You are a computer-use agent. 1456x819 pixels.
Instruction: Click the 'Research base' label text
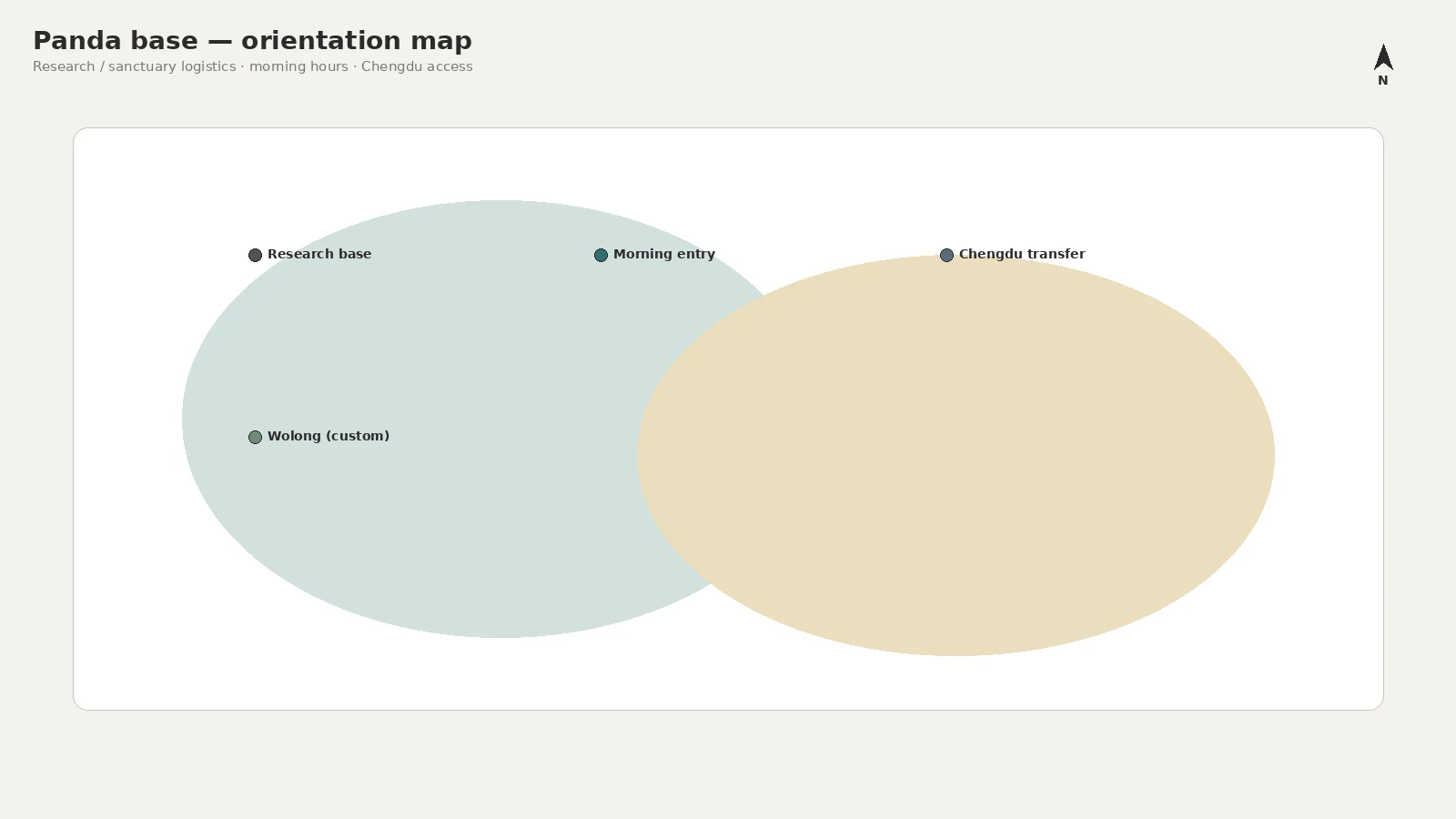point(319,254)
